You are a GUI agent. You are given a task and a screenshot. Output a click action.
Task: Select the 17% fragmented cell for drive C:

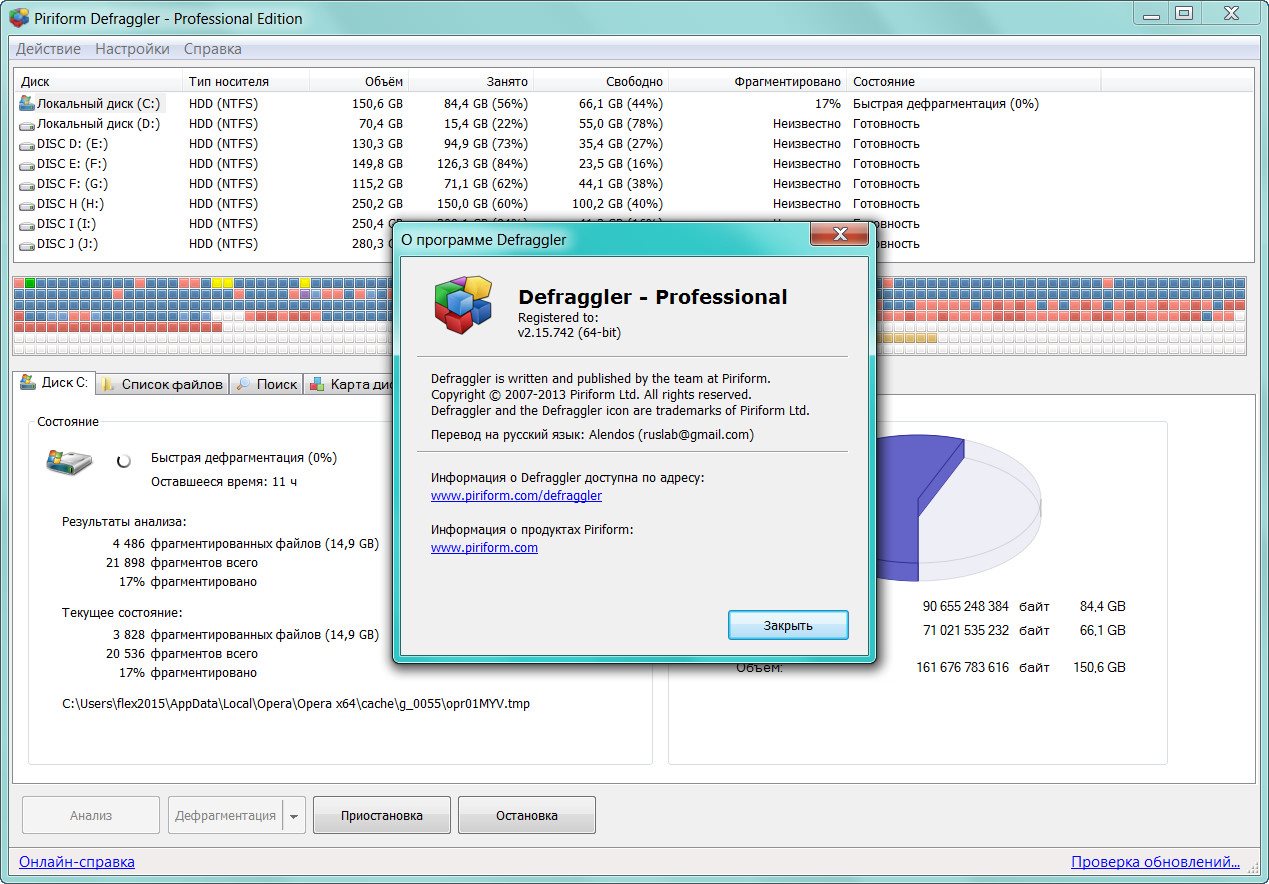point(828,104)
